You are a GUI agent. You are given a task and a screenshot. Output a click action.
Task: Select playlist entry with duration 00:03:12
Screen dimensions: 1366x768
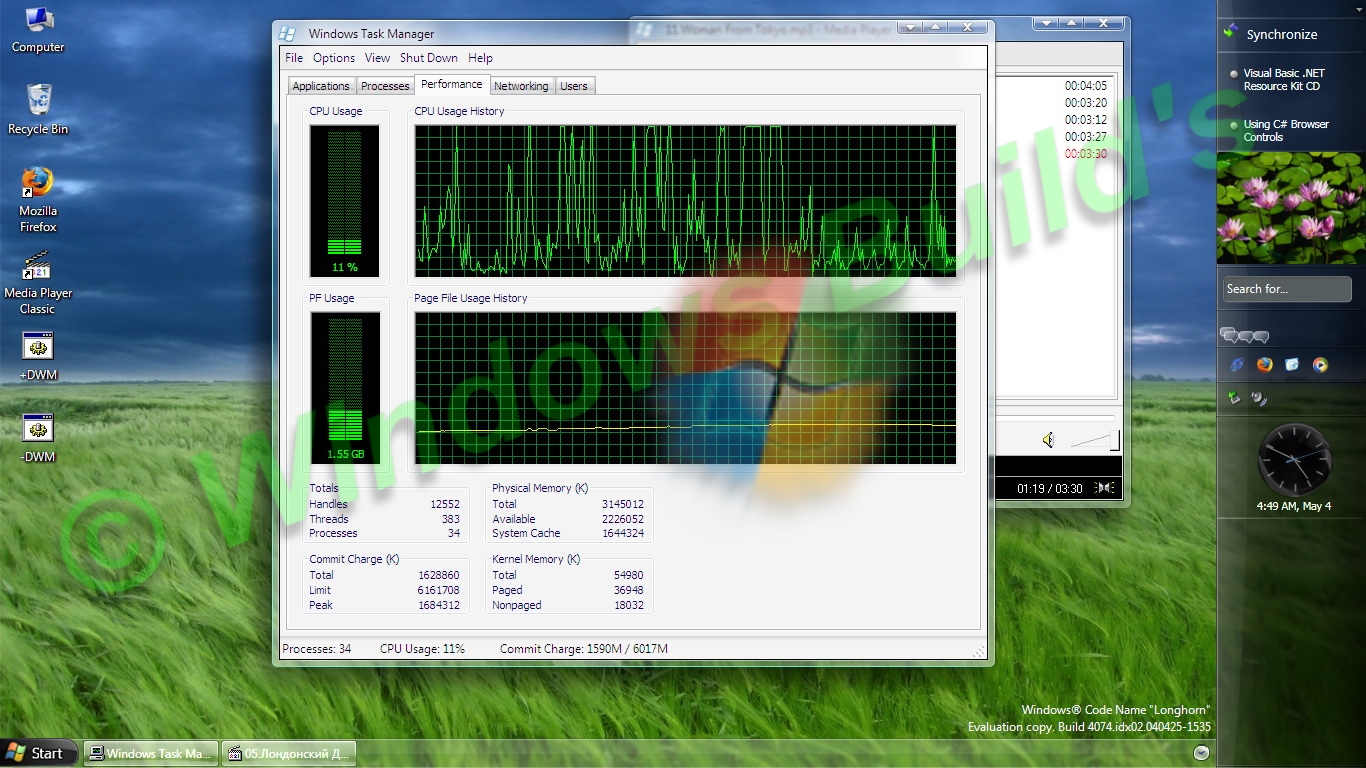1086,120
